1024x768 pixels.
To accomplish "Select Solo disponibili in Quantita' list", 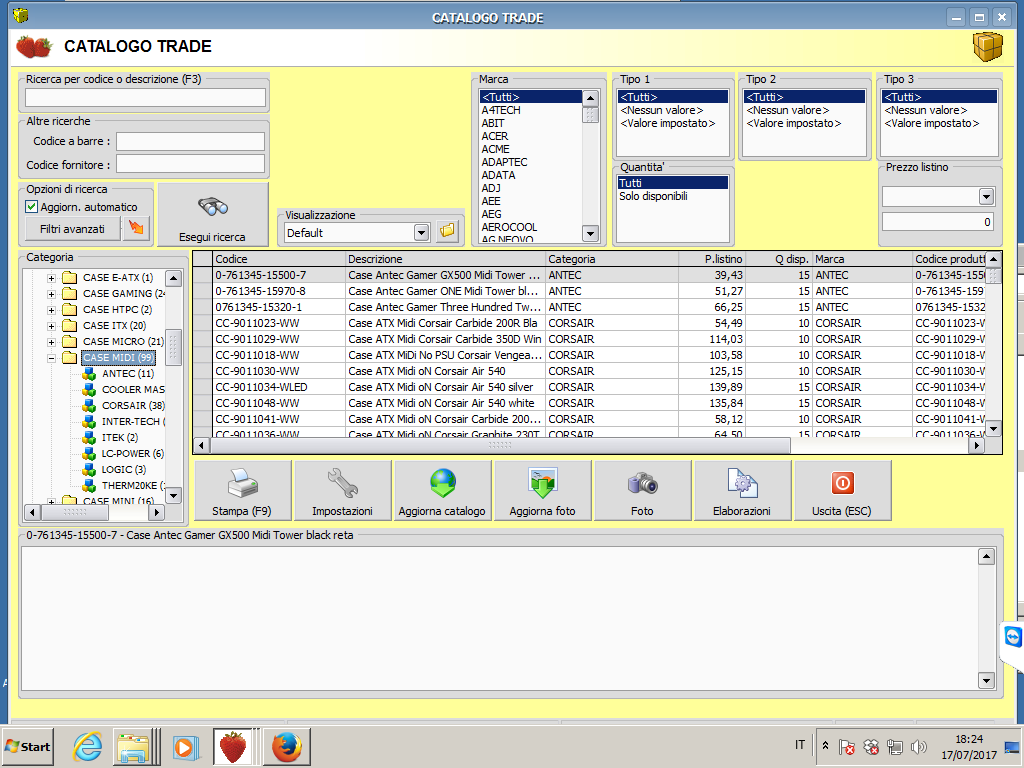I will tap(653, 197).
